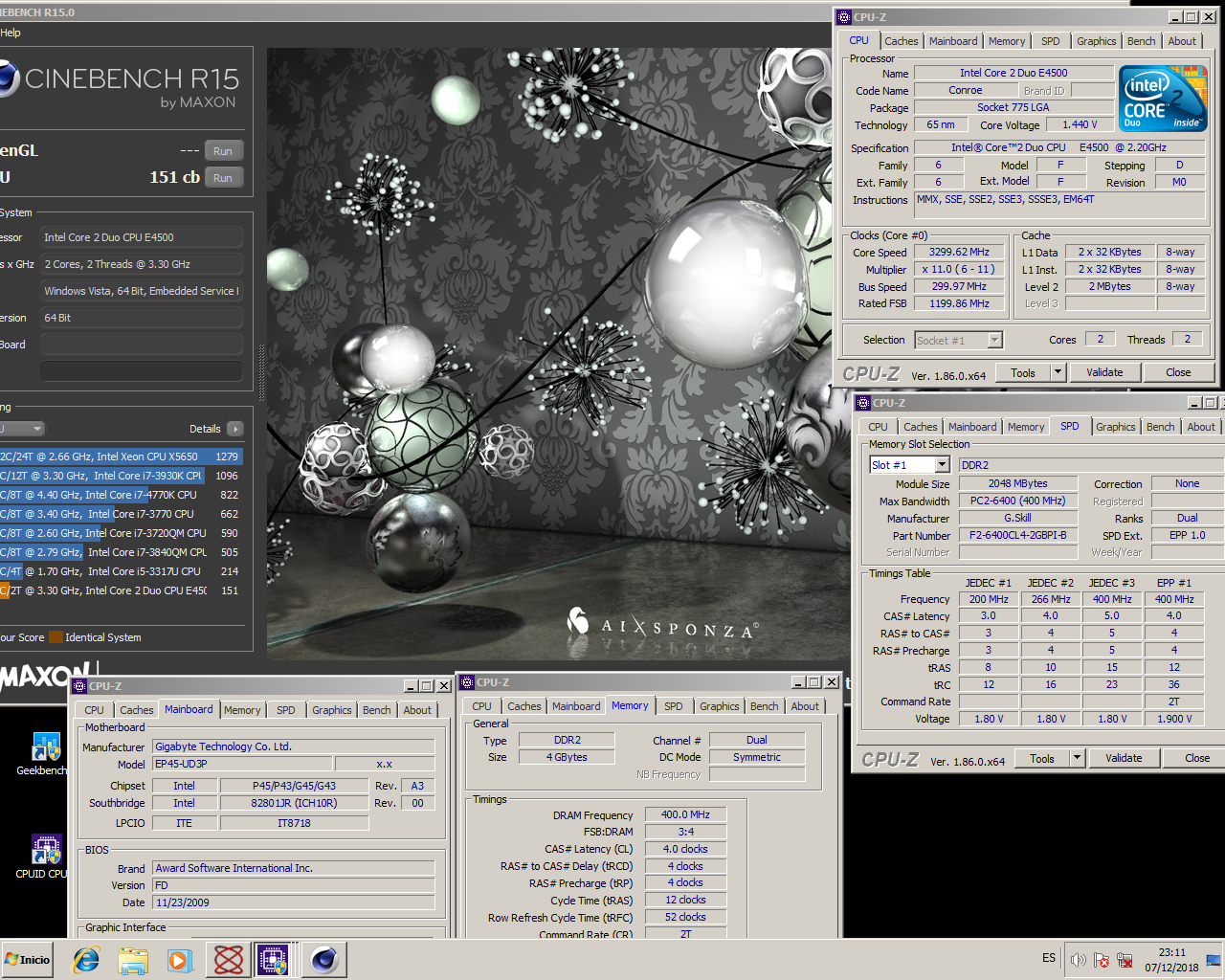Viewport: 1225px width, 980px height.
Task: Click the volume speaker tray icon
Action: click(x=1079, y=960)
